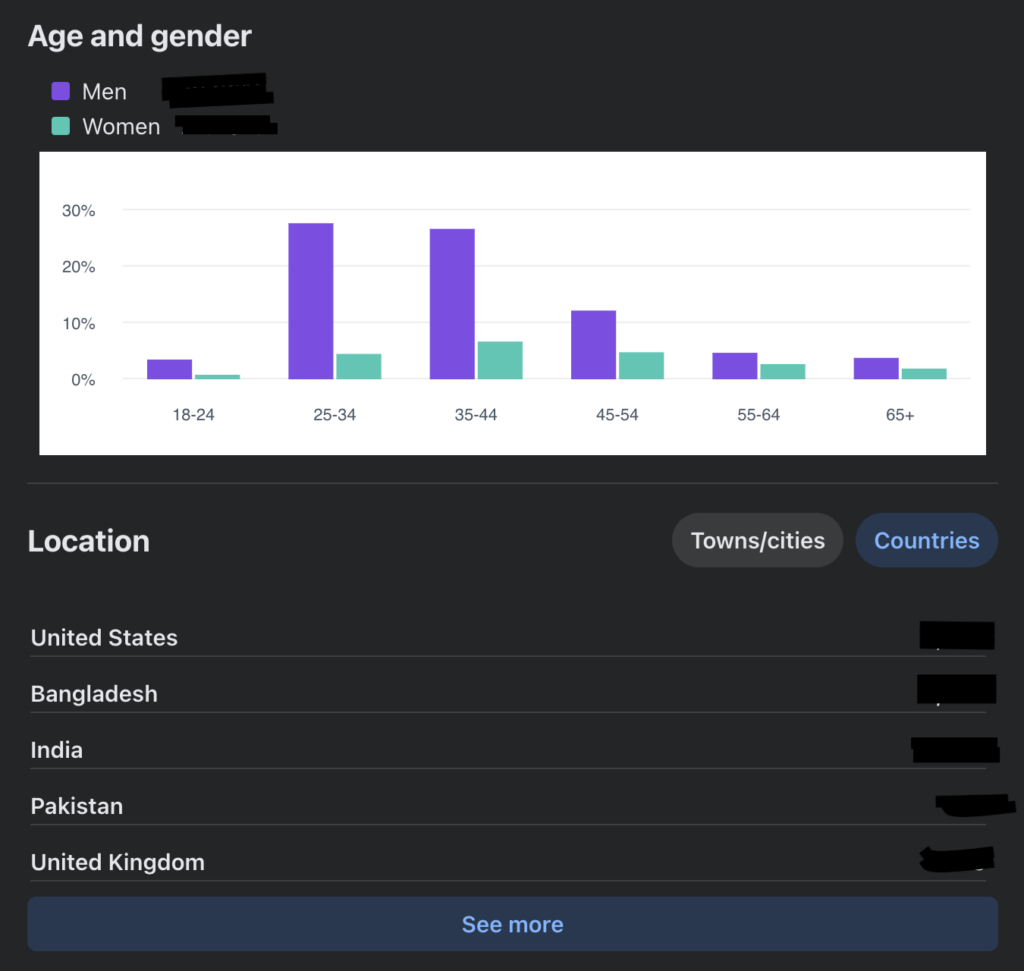Click the Location heading
This screenshot has height=971, width=1024.
88,541
